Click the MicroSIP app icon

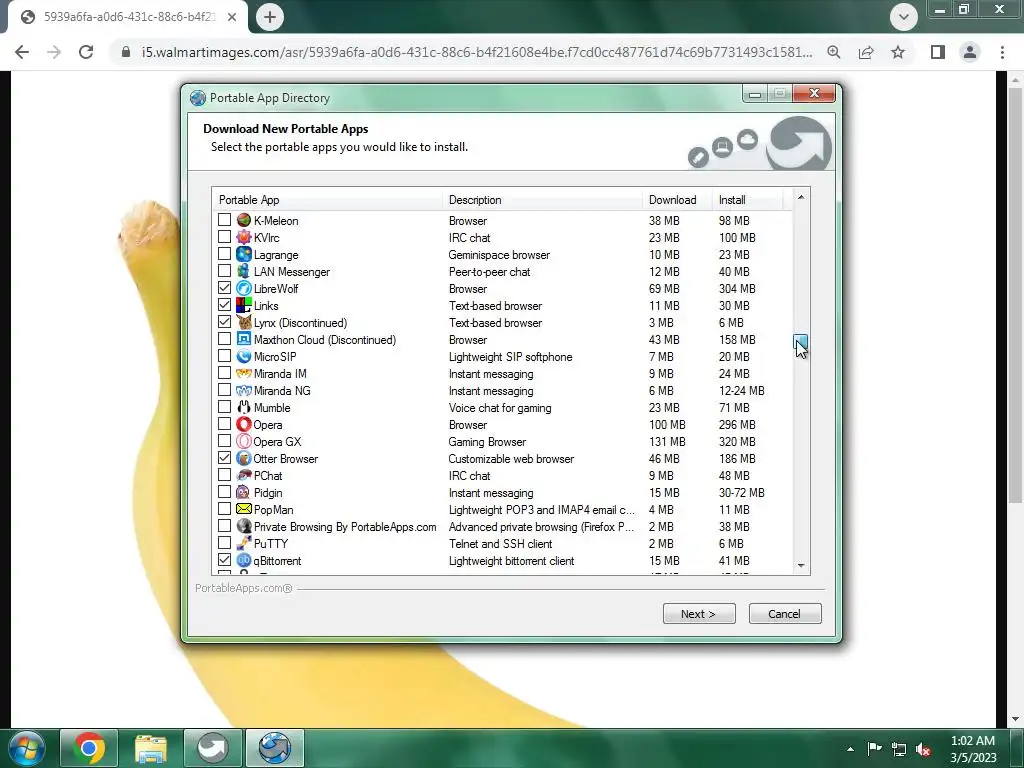tap(244, 356)
